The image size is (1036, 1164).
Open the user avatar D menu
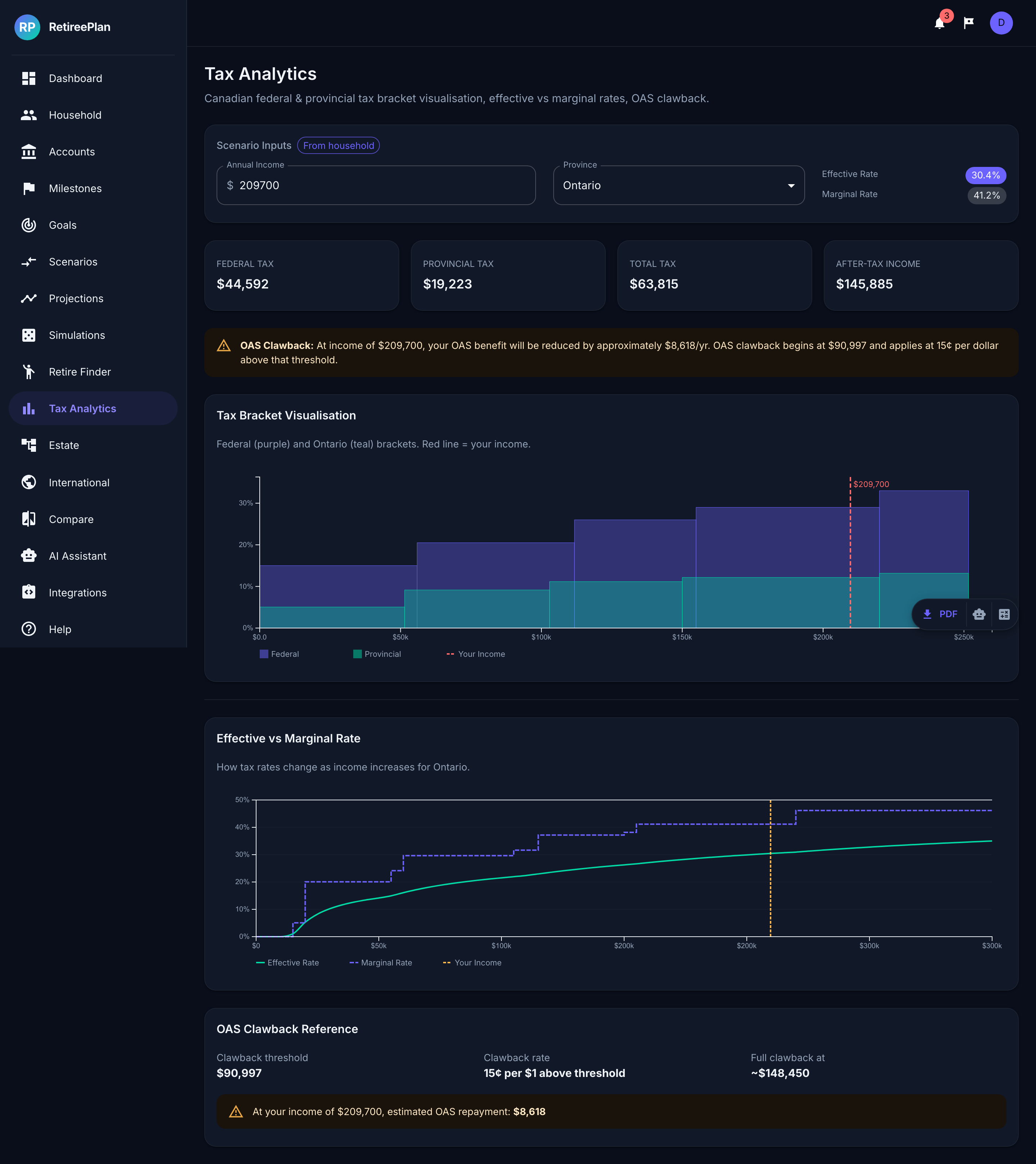1001,23
